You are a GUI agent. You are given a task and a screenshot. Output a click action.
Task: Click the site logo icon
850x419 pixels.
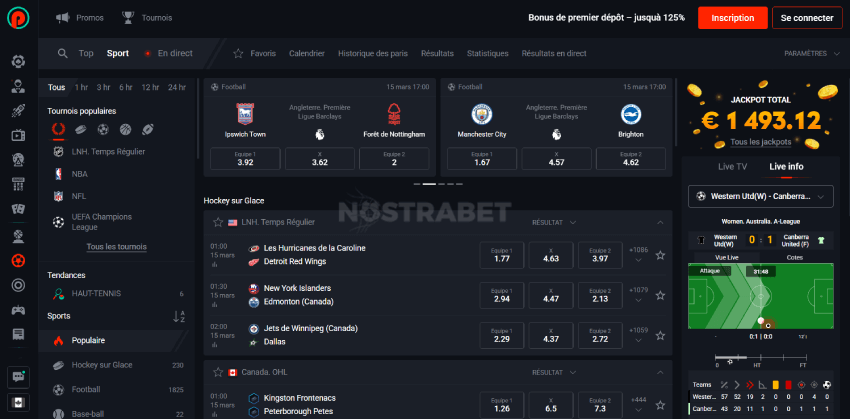pos(18,17)
